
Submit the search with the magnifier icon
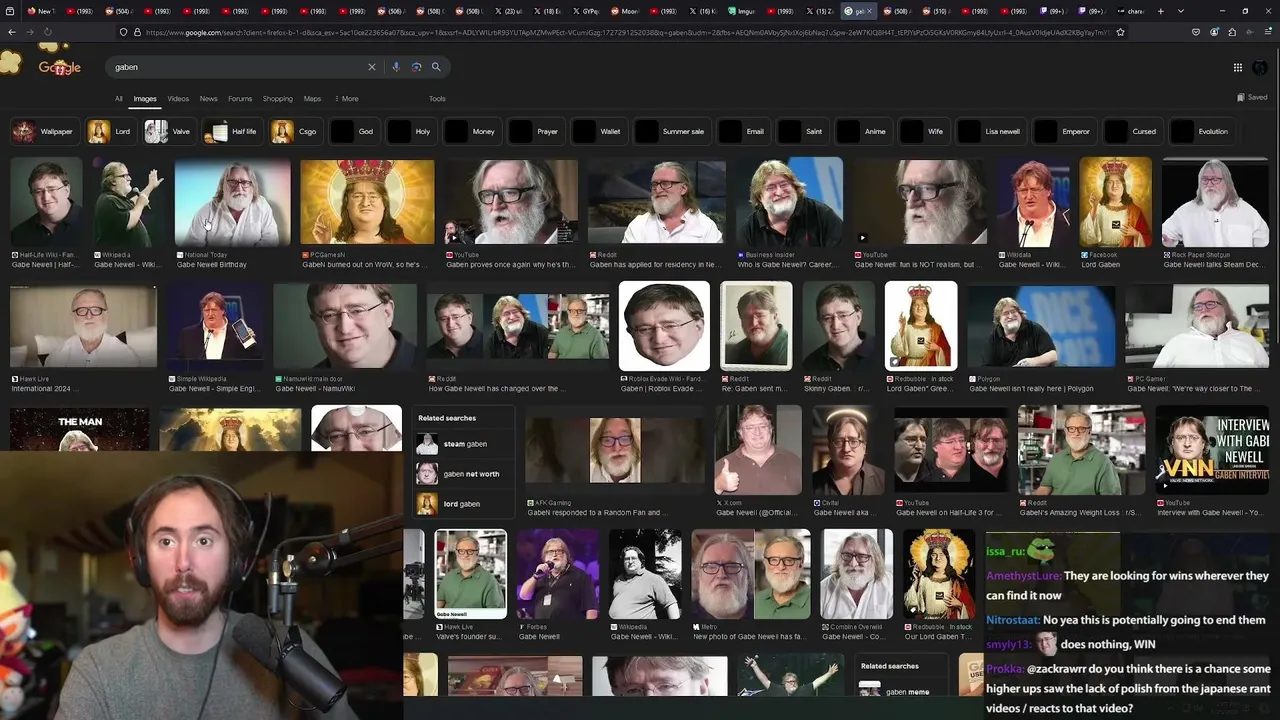pyautogui.click(x=436, y=67)
